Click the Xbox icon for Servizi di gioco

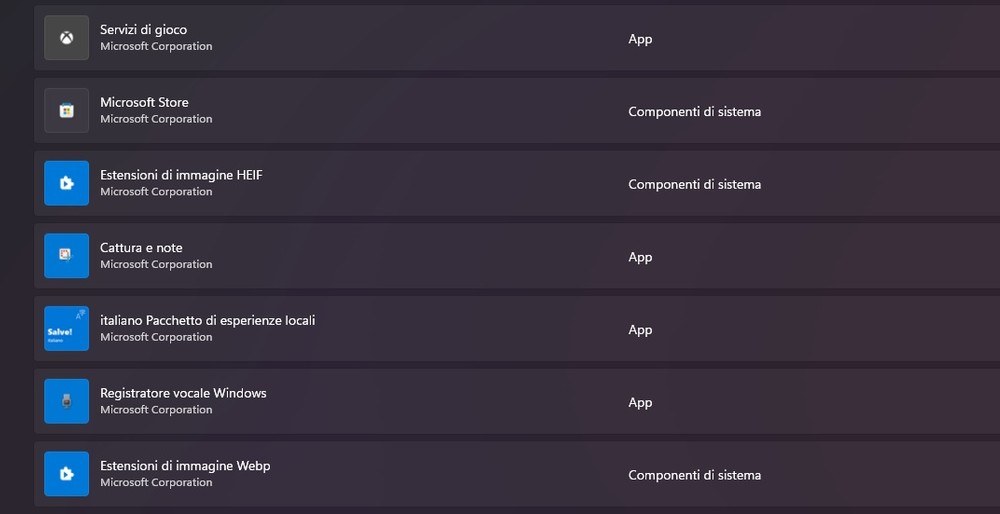pos(66,38)
